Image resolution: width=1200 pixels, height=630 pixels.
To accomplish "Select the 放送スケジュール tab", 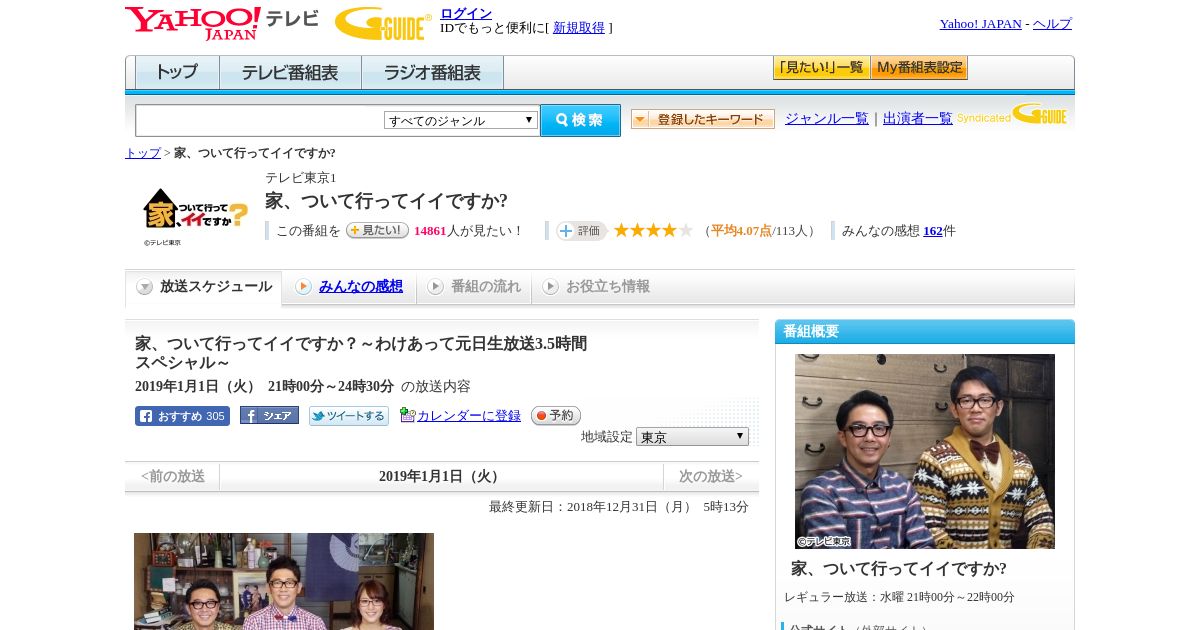I will (x=204, y=287).
